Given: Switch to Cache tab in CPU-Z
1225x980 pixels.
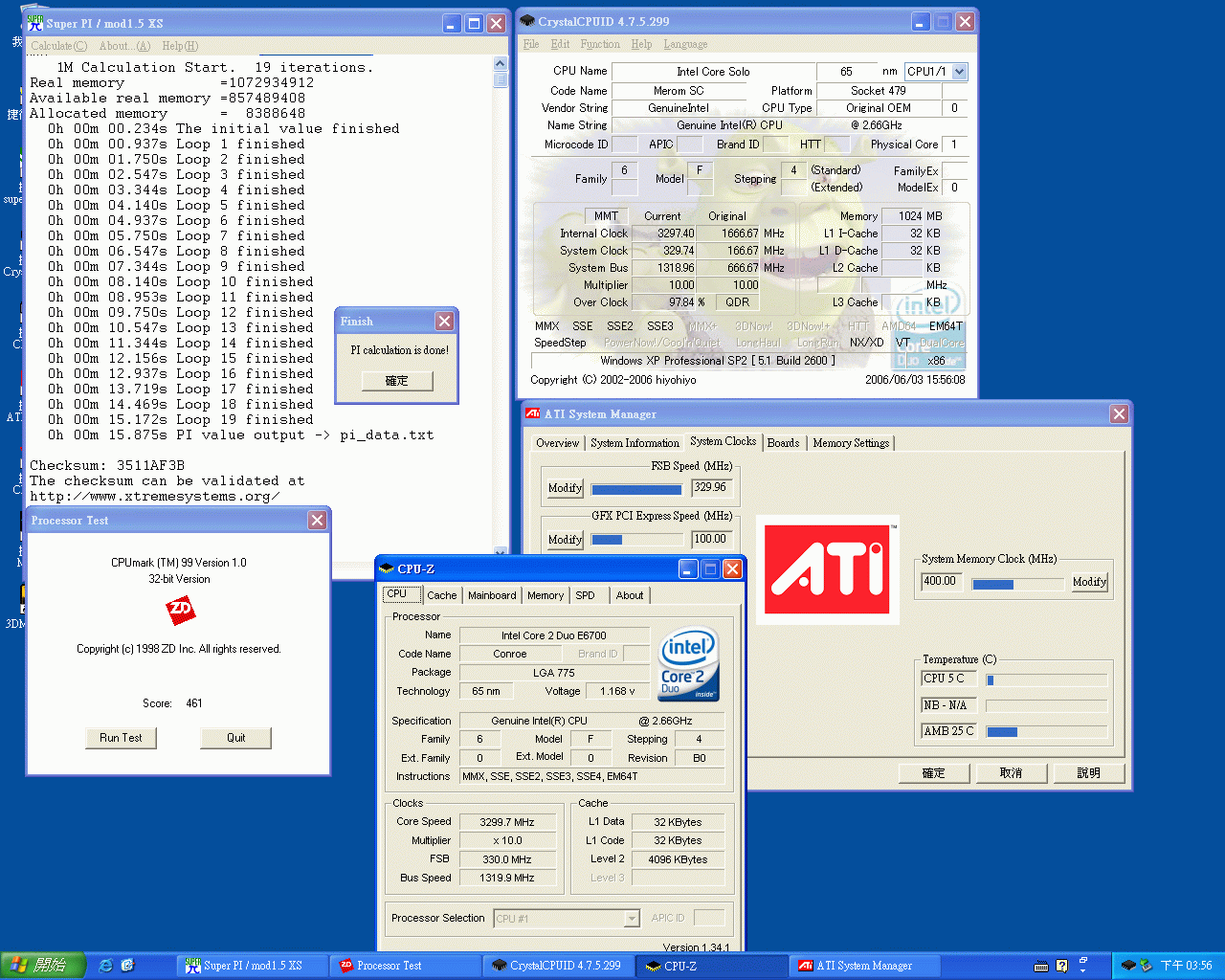Looking at the screenshot, I should tap(441, 595).
